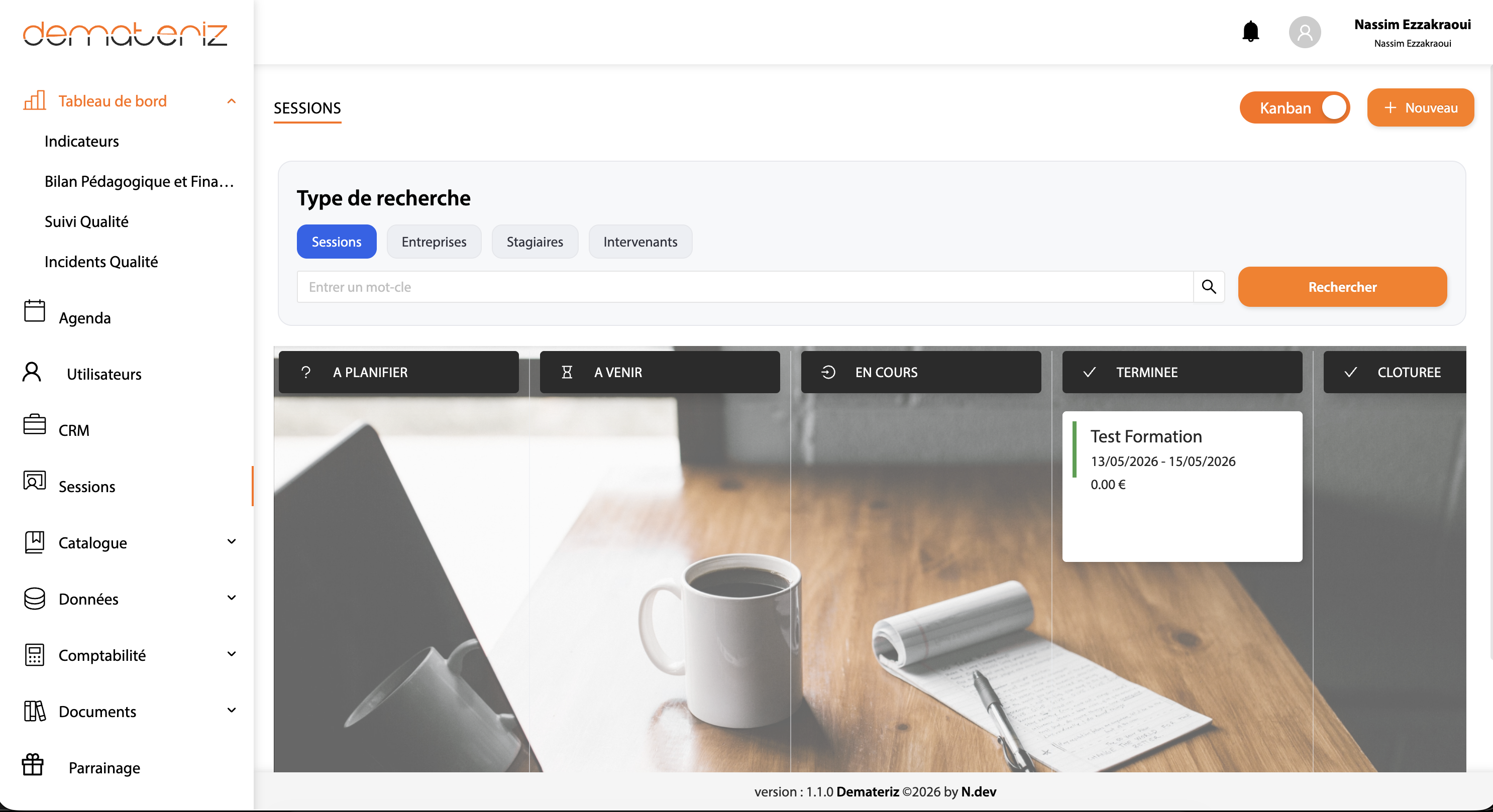Viewport: 1493px width, 812px height.
Task: Click the Documents books icon
Action: pos(34,711)
